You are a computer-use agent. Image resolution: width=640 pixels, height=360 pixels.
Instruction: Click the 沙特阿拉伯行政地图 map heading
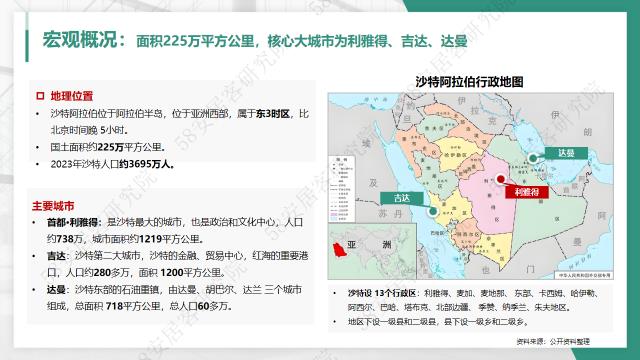pos(469,82)
